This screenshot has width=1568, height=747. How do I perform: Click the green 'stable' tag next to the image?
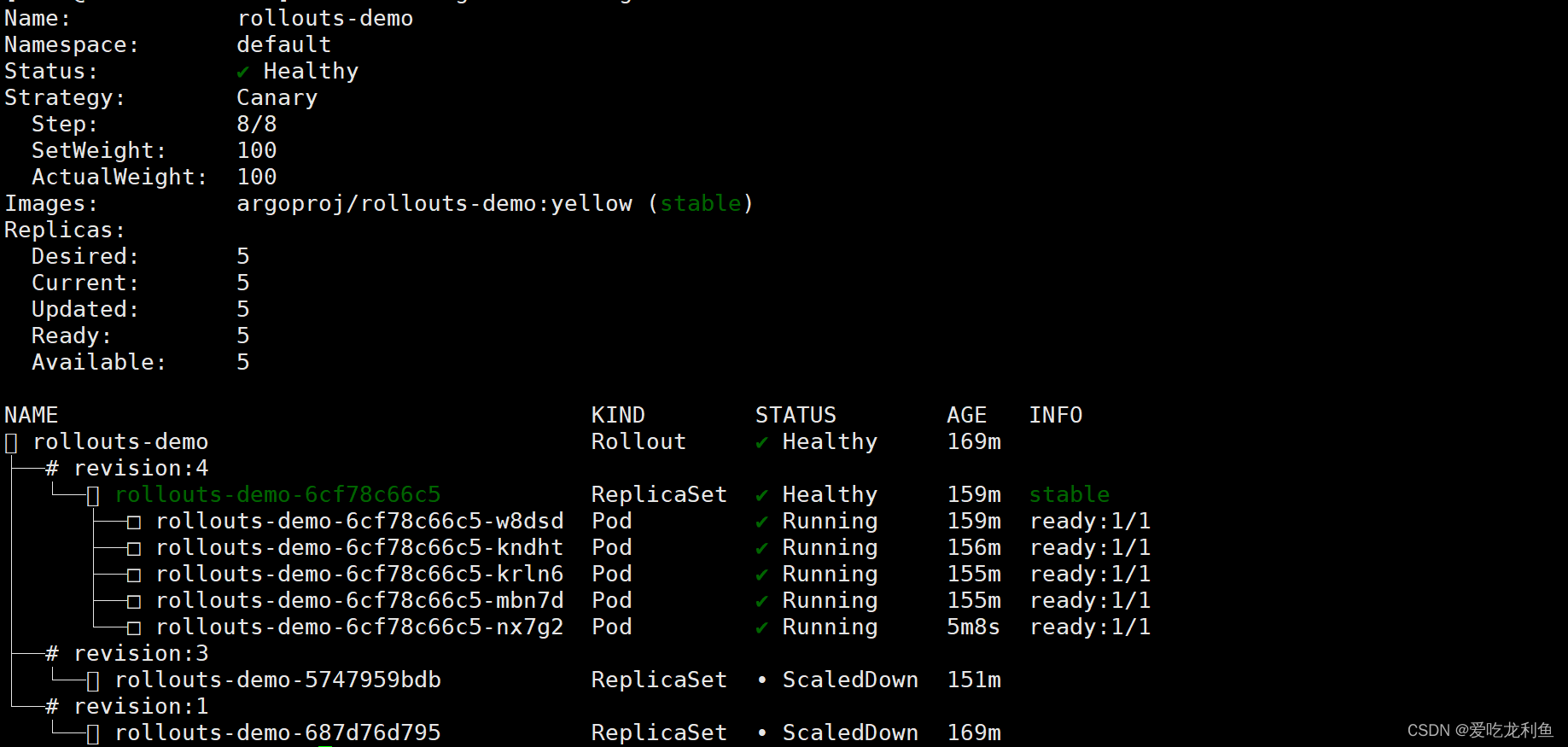[701, 203]
